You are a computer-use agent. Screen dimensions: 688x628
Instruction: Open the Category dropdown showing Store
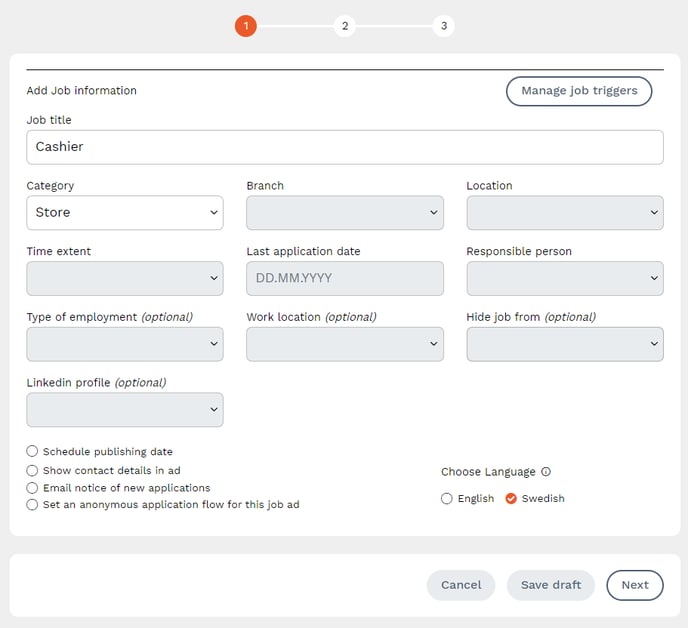[124, 213]
